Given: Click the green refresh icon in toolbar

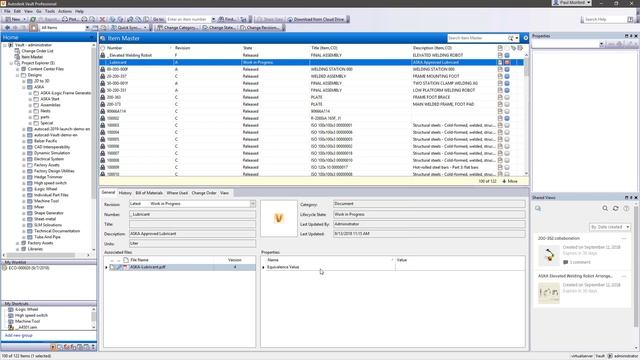Looking at the screenshot, I should (x=33, y=19).
